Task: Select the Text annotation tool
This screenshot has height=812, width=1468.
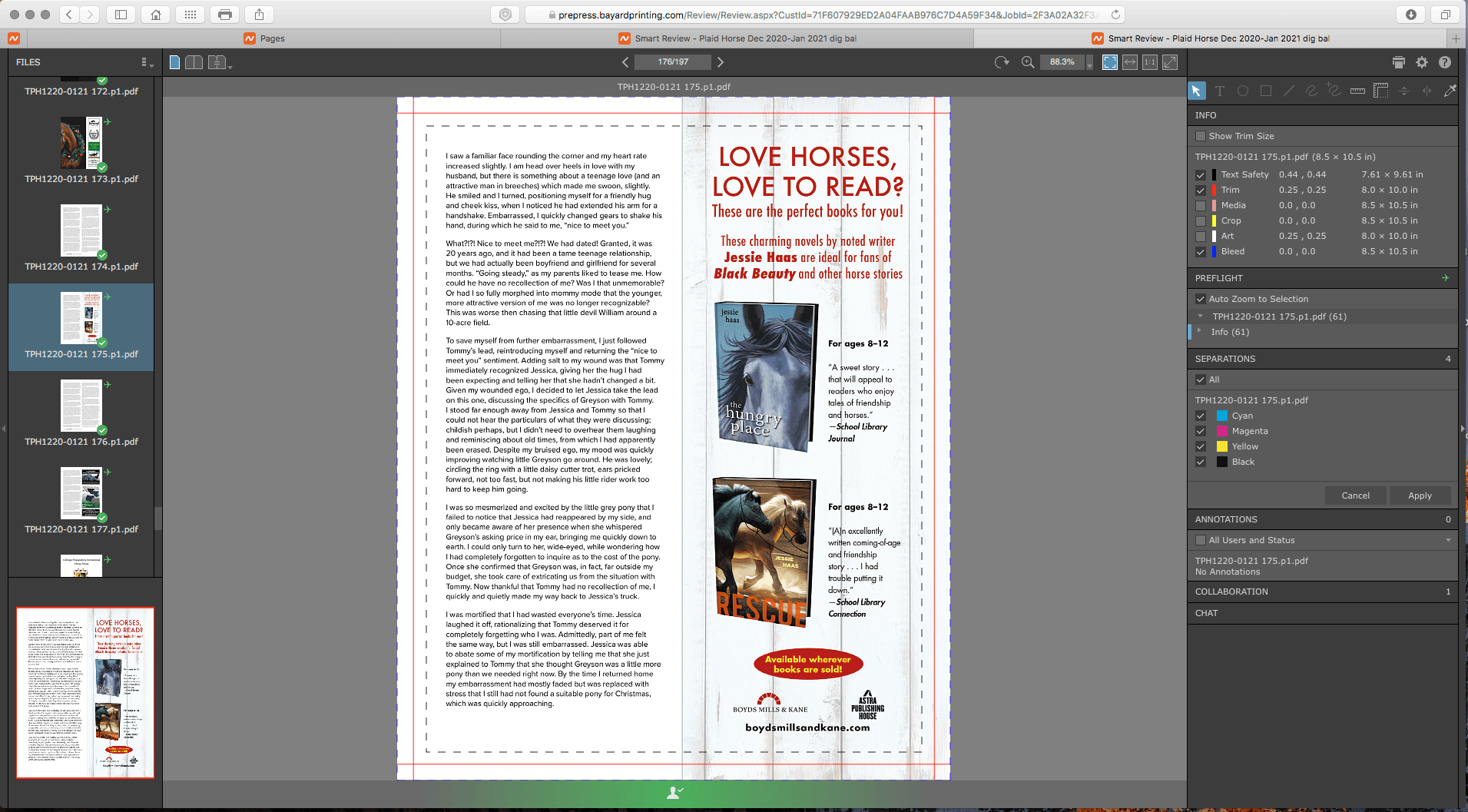Action: tap(1219, 91)
